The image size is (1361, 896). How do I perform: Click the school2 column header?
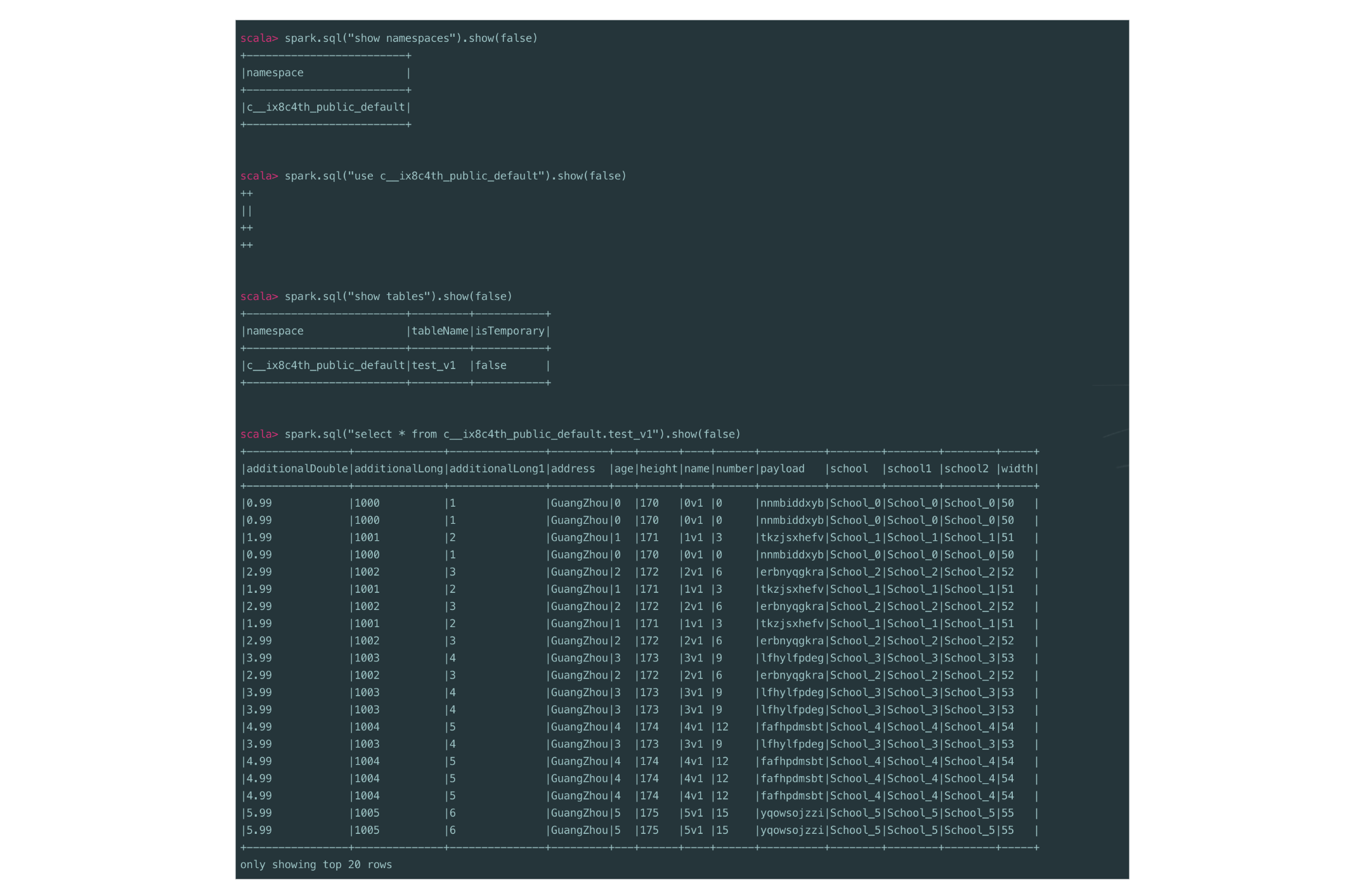point(966,469)
